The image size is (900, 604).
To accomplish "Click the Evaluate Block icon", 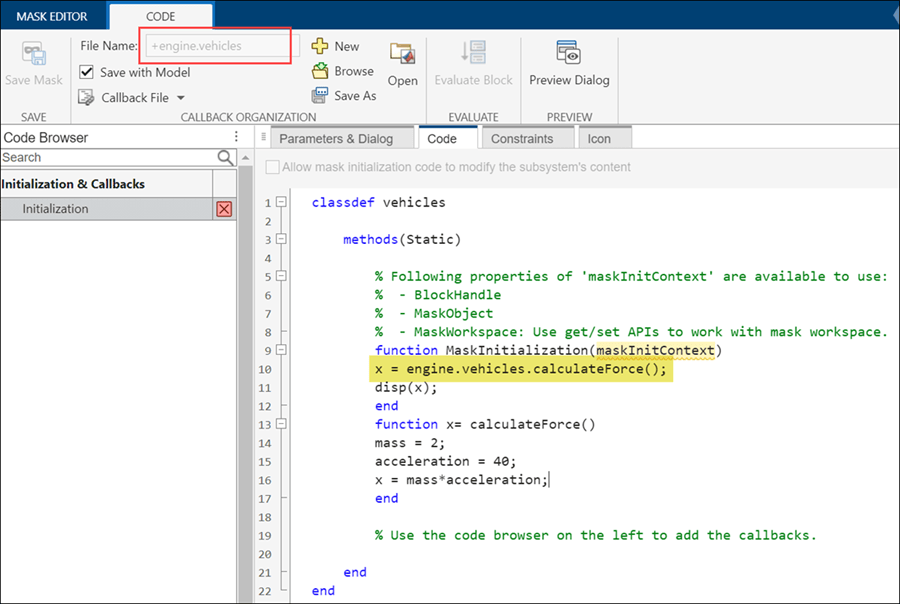I will [x=474, y=52].
